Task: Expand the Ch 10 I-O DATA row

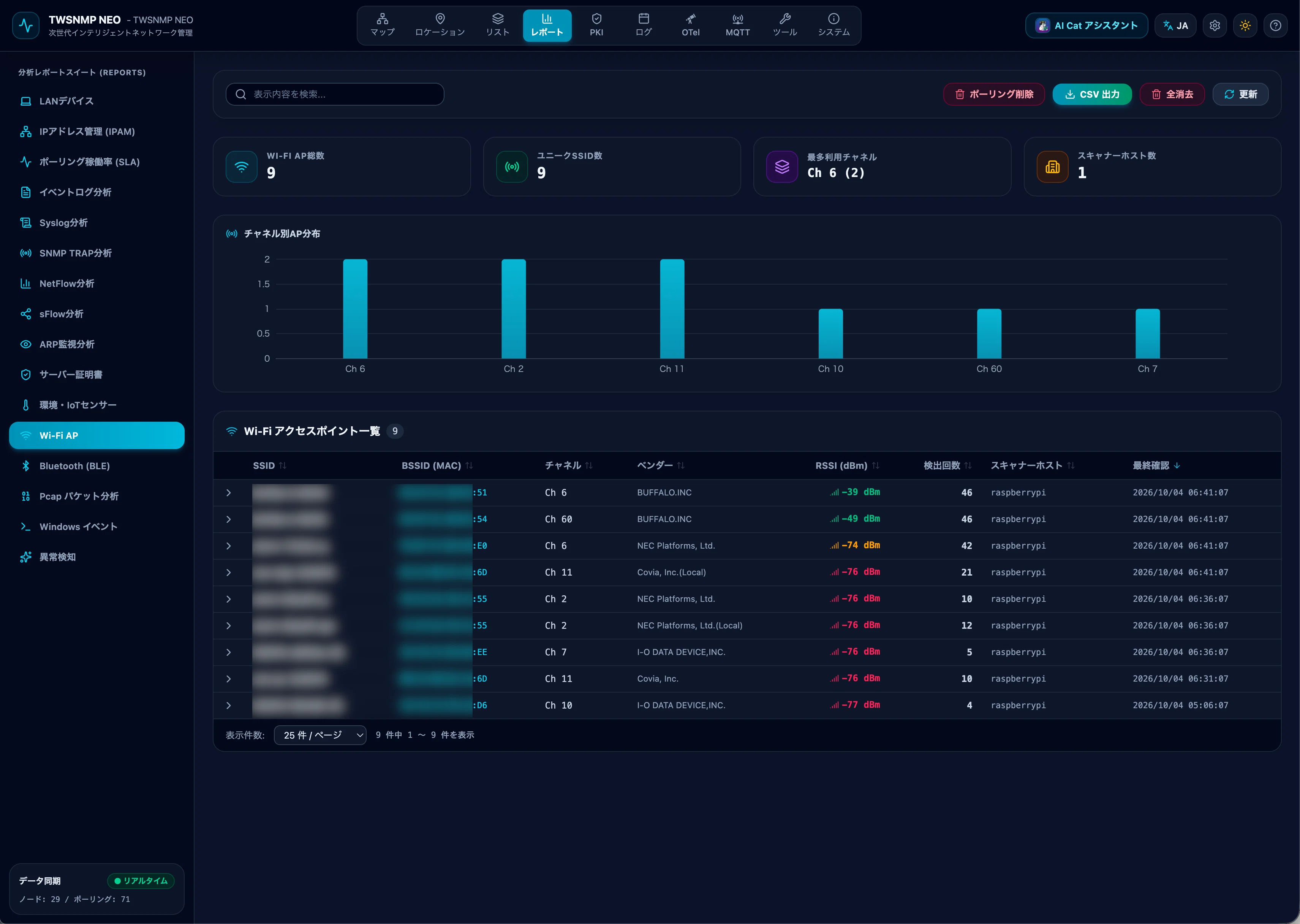Action: click(229, 706)
